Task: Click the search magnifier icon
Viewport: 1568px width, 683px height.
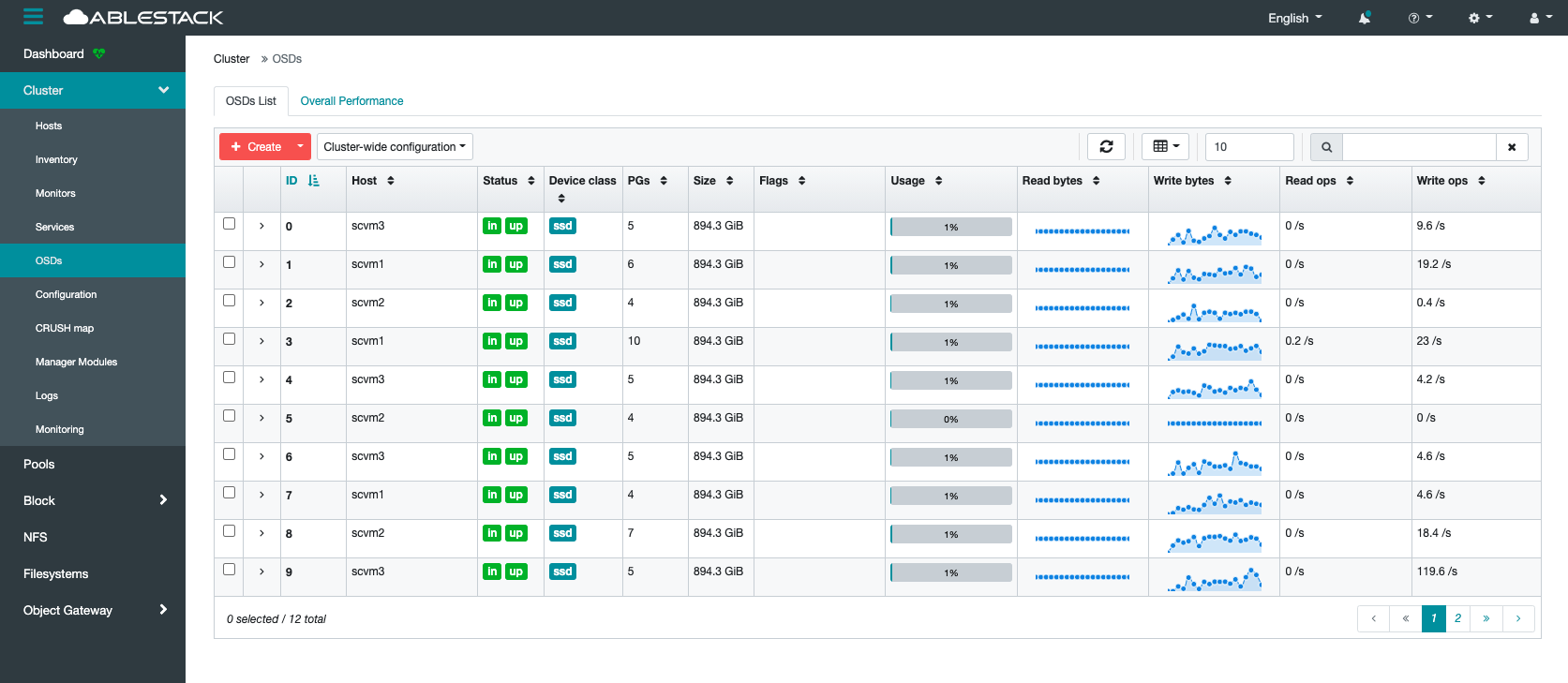Action: click(x=1326, y=147)
